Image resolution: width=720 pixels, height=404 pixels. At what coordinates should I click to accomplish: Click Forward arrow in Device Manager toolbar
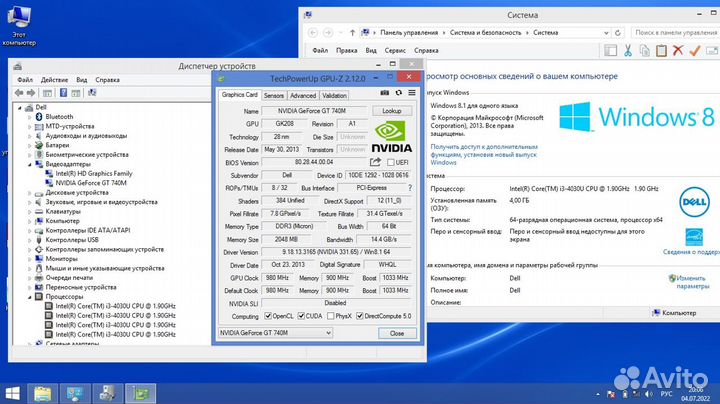tap(31, 93)
